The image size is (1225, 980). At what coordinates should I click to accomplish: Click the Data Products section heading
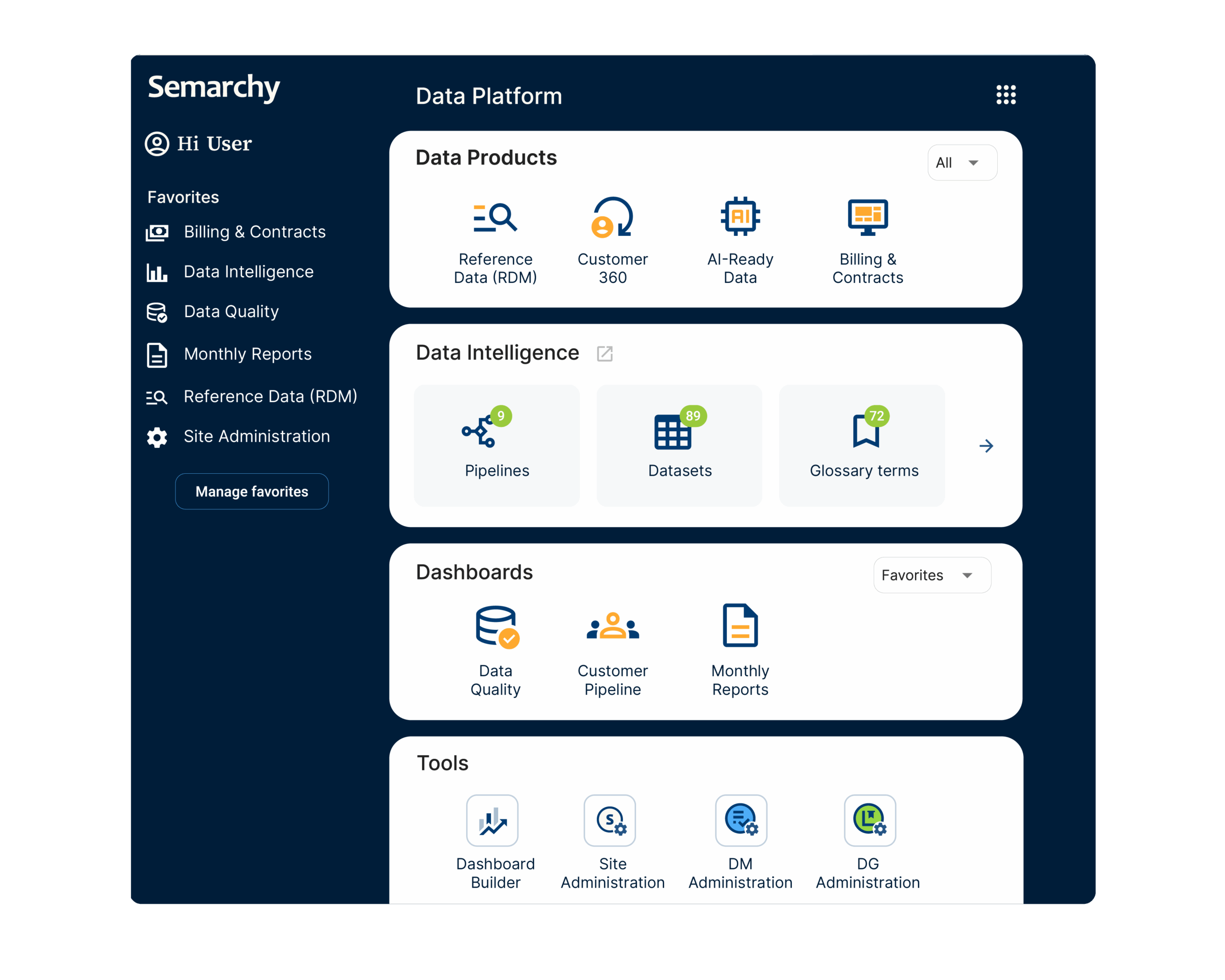tap(486, 157)
